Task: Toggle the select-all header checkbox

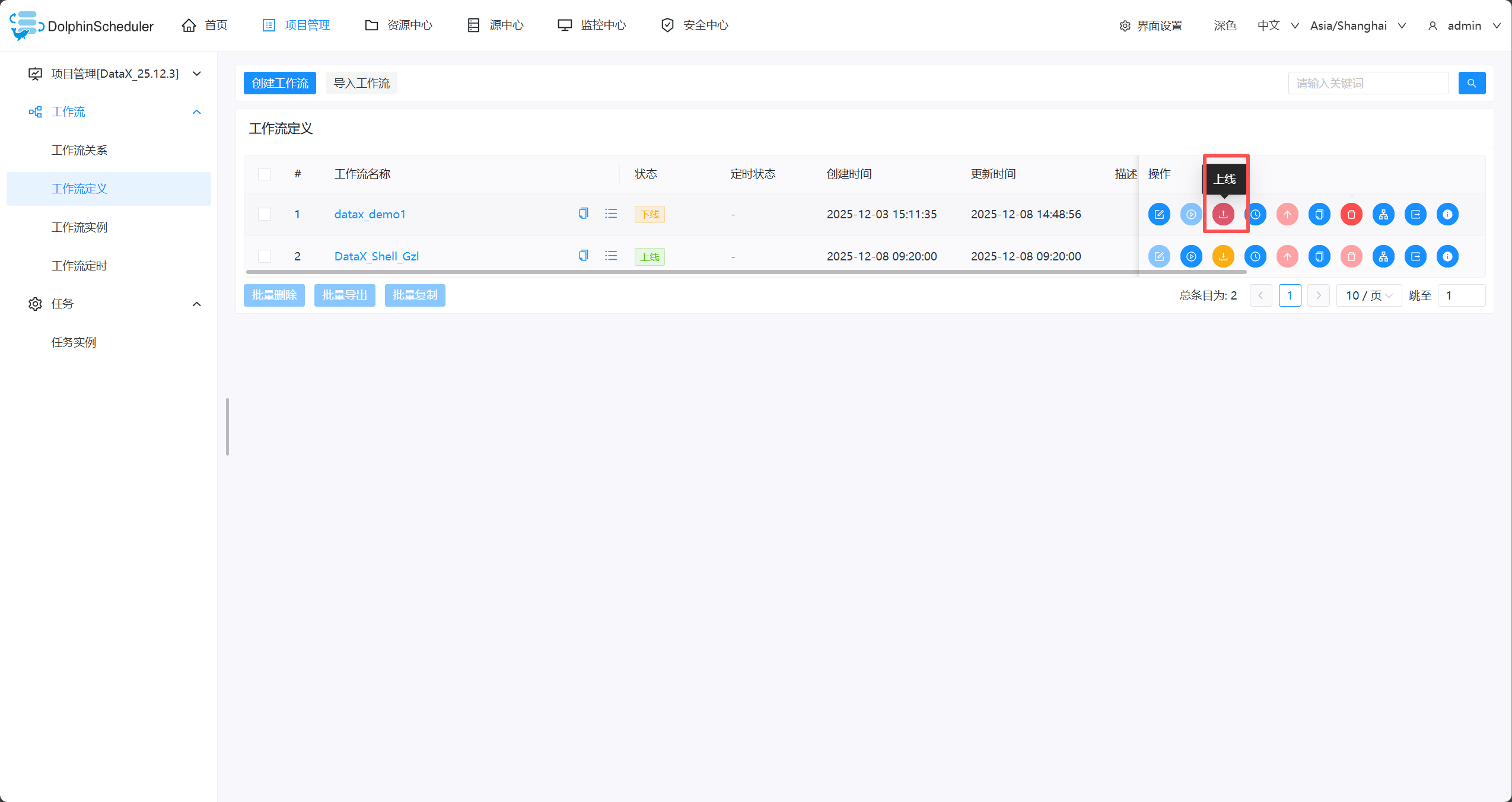Action: (265, 174)
